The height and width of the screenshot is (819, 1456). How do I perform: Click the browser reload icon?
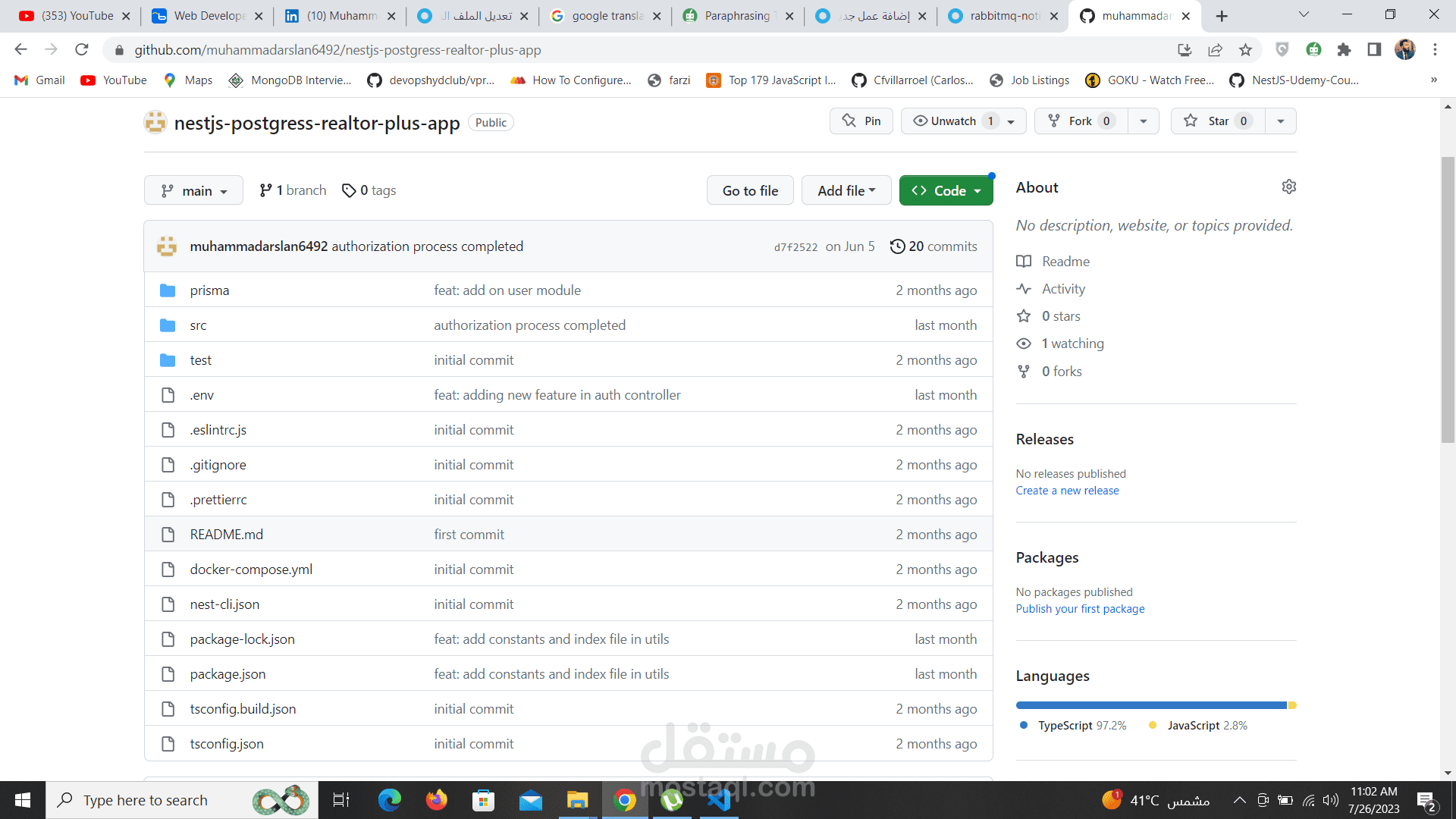[x=82, y=50]
